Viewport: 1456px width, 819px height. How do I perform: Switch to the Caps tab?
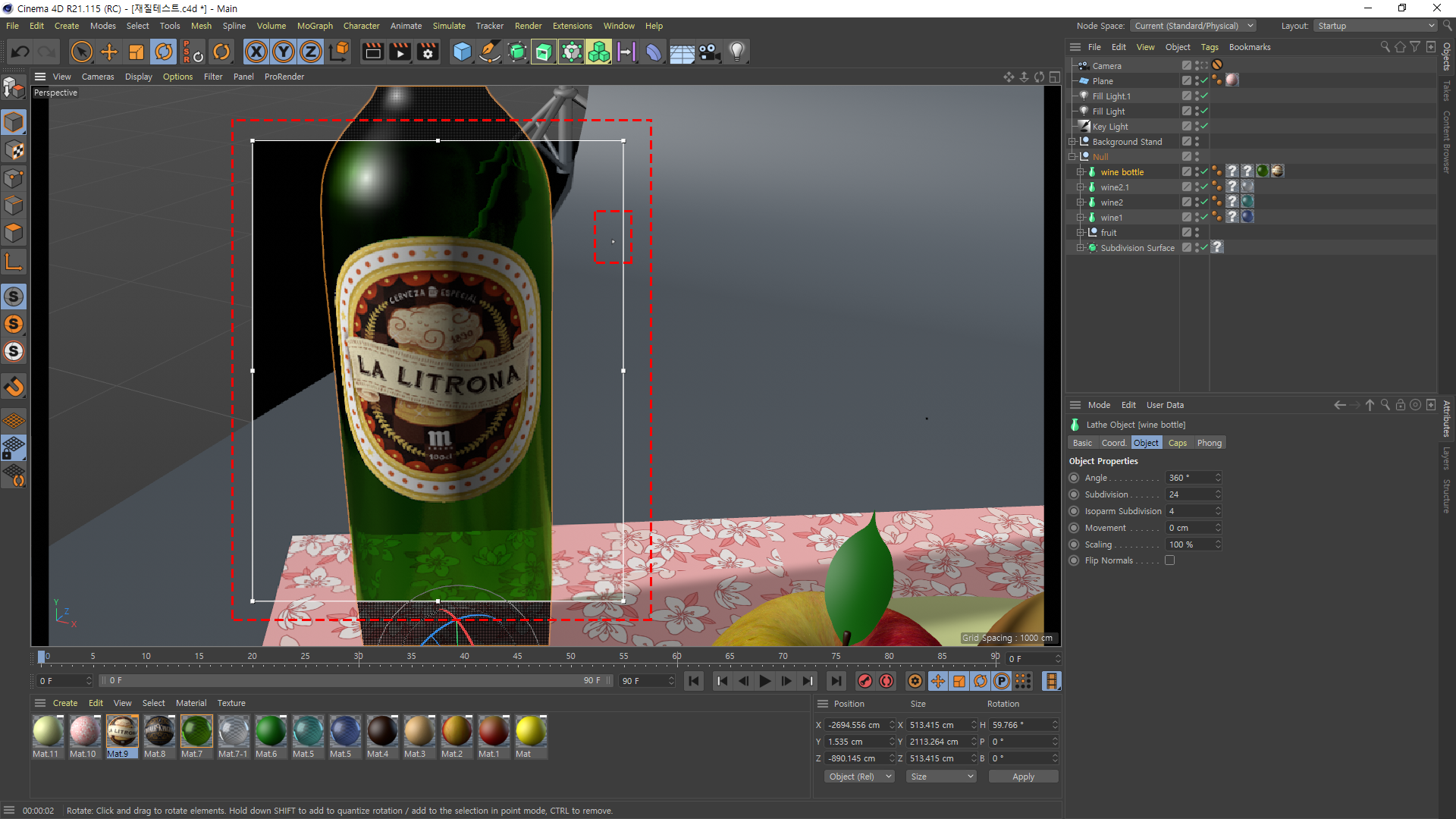1177,443
